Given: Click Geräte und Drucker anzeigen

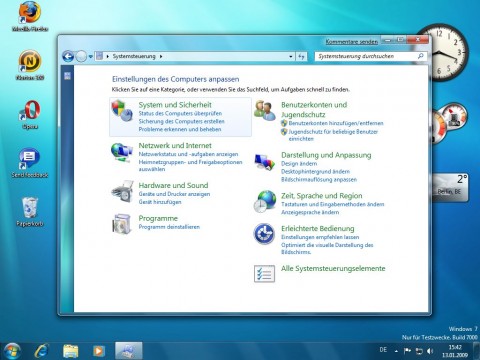Looking at the screenshot, I should pyautogui.click(x=174, y=194).
